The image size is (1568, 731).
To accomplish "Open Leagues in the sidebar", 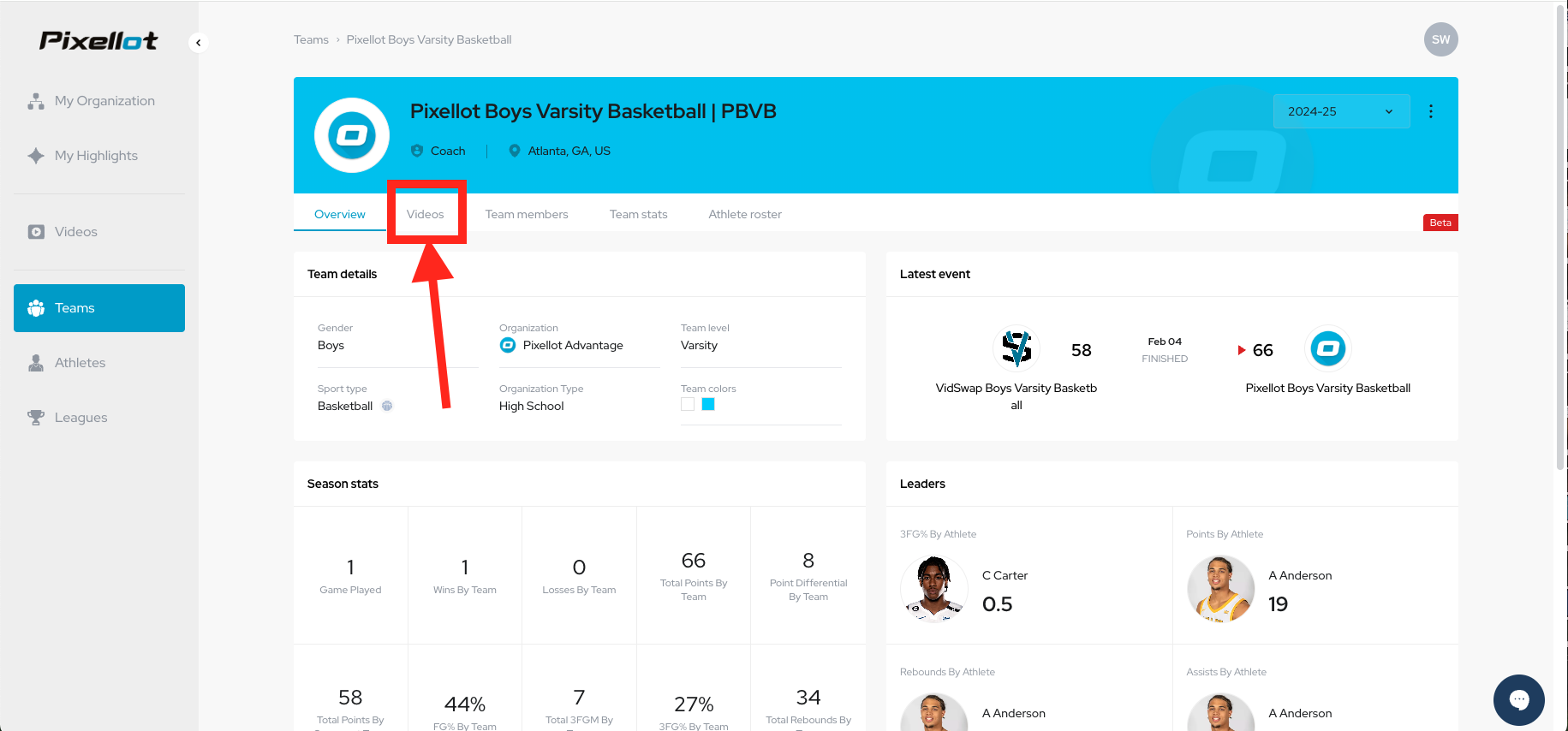I will [99, 418].
